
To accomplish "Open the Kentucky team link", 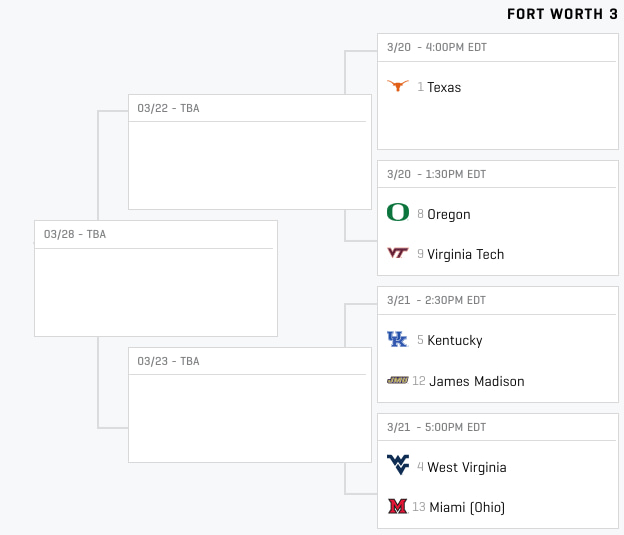I will click(454, 340).
